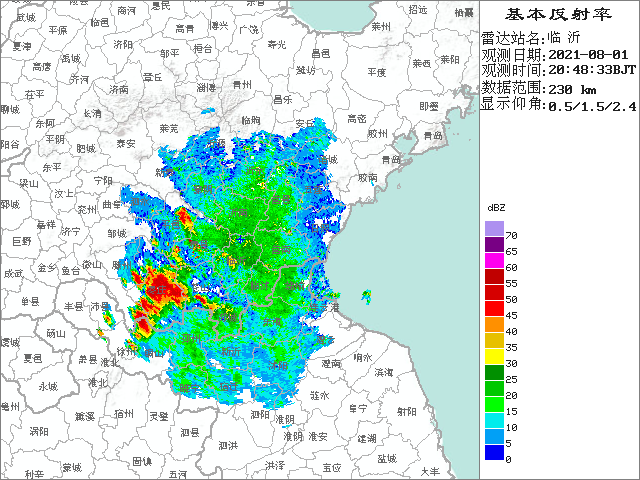Click the 射阳 label near the coast
The width and height of the screenshot is (640, 480).
[406, 411]
